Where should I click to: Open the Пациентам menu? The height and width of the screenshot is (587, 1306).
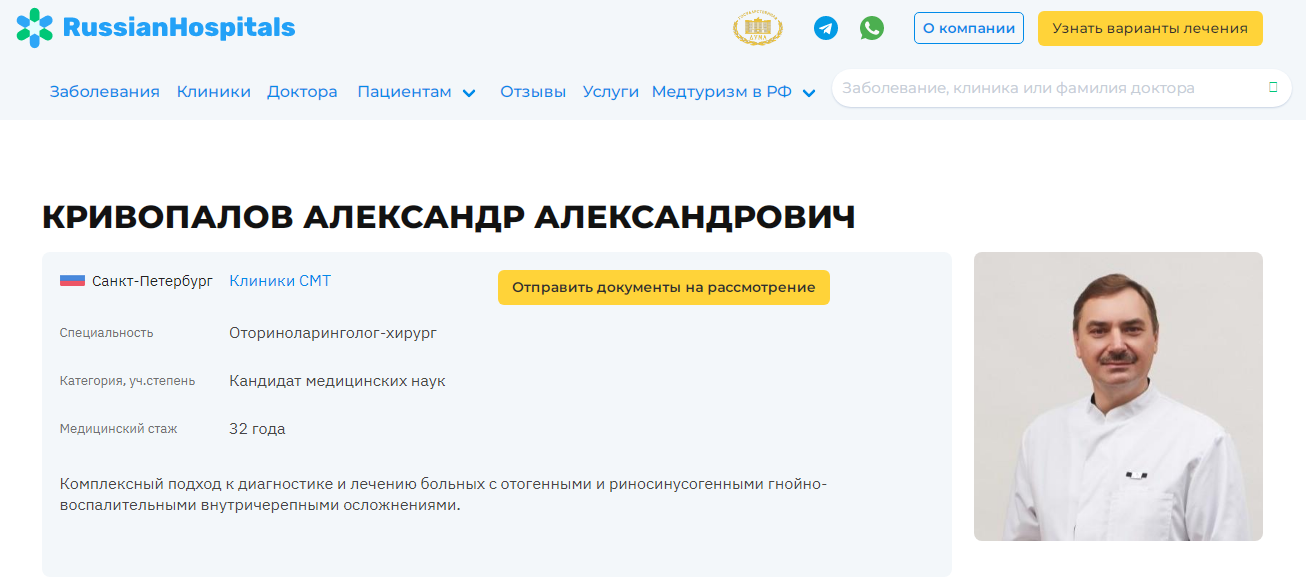(x=404, y=92)
